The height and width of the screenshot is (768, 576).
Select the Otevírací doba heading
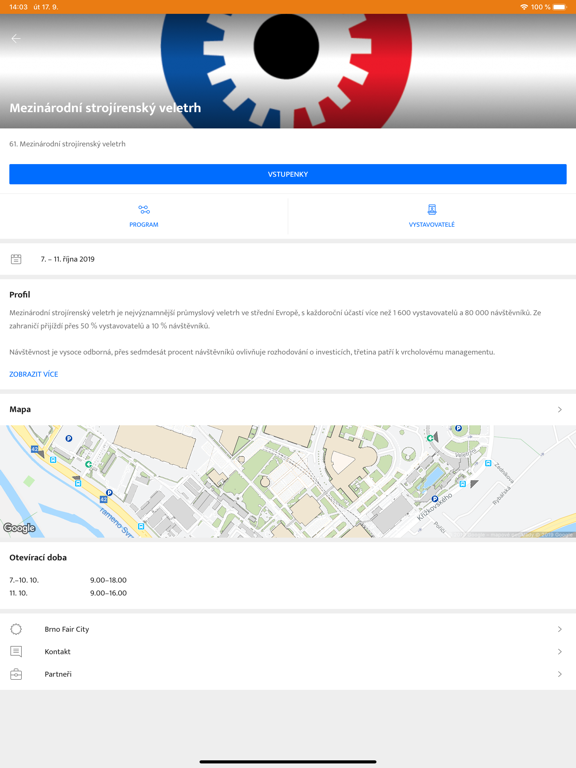pos(38,557)
